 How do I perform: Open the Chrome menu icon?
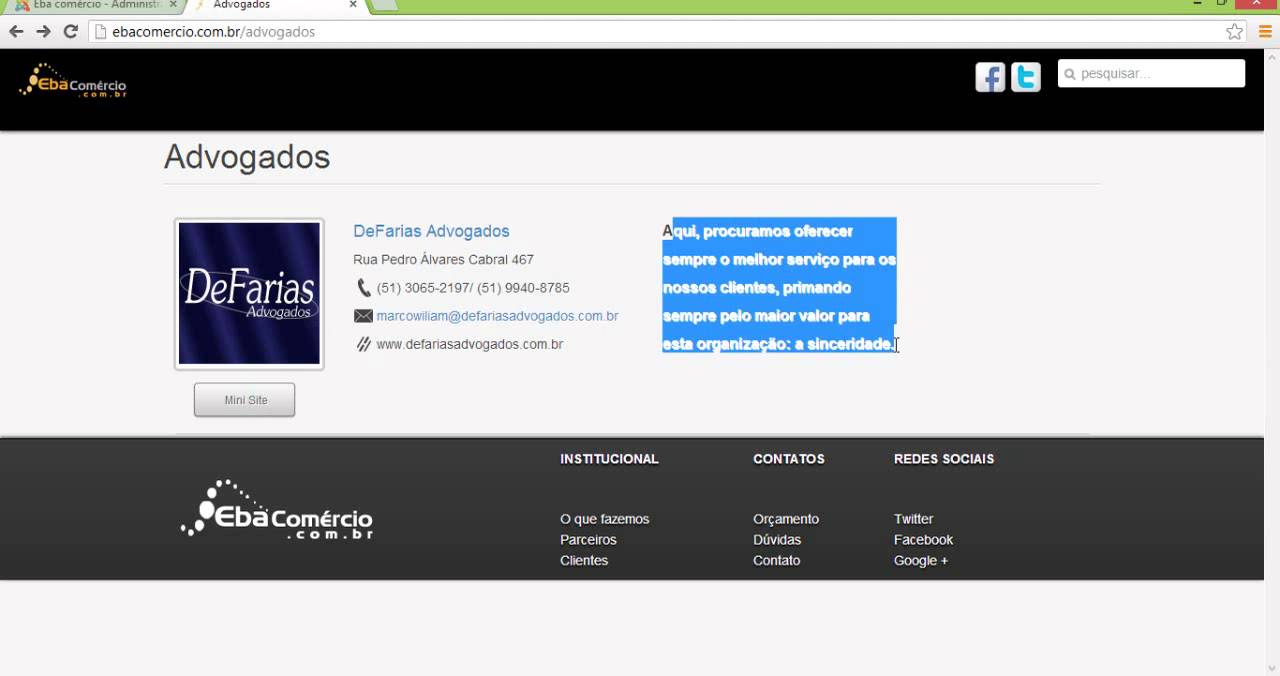click(x=1264, y=32)
